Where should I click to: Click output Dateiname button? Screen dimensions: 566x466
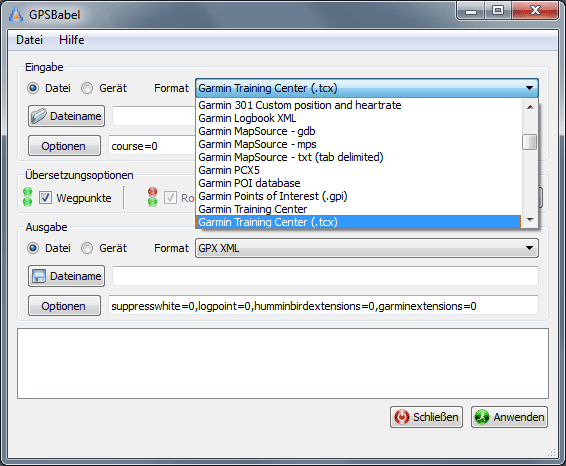[66, 276]
